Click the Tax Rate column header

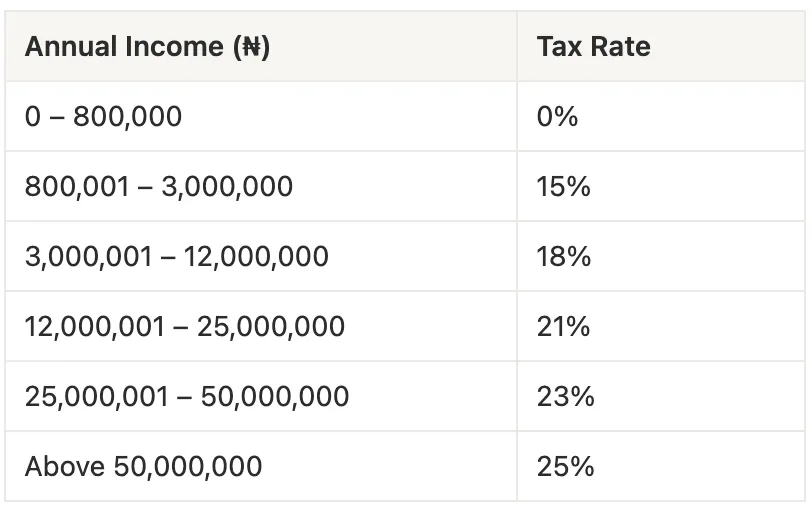pos(661,46)
